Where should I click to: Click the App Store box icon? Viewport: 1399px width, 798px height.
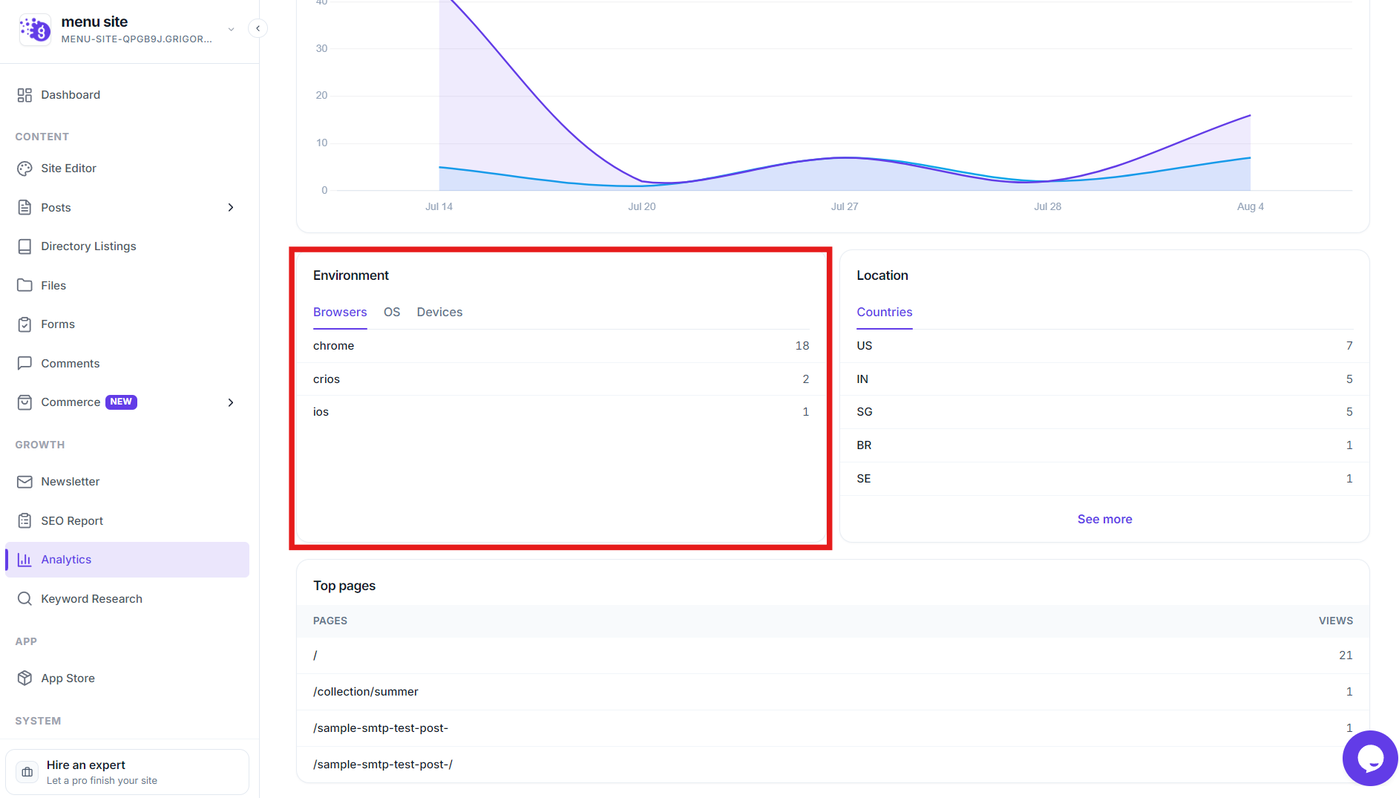coord(25,678)
